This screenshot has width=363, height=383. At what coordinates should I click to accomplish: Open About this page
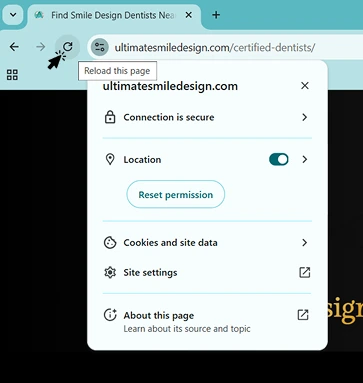[x=207, y=321]
